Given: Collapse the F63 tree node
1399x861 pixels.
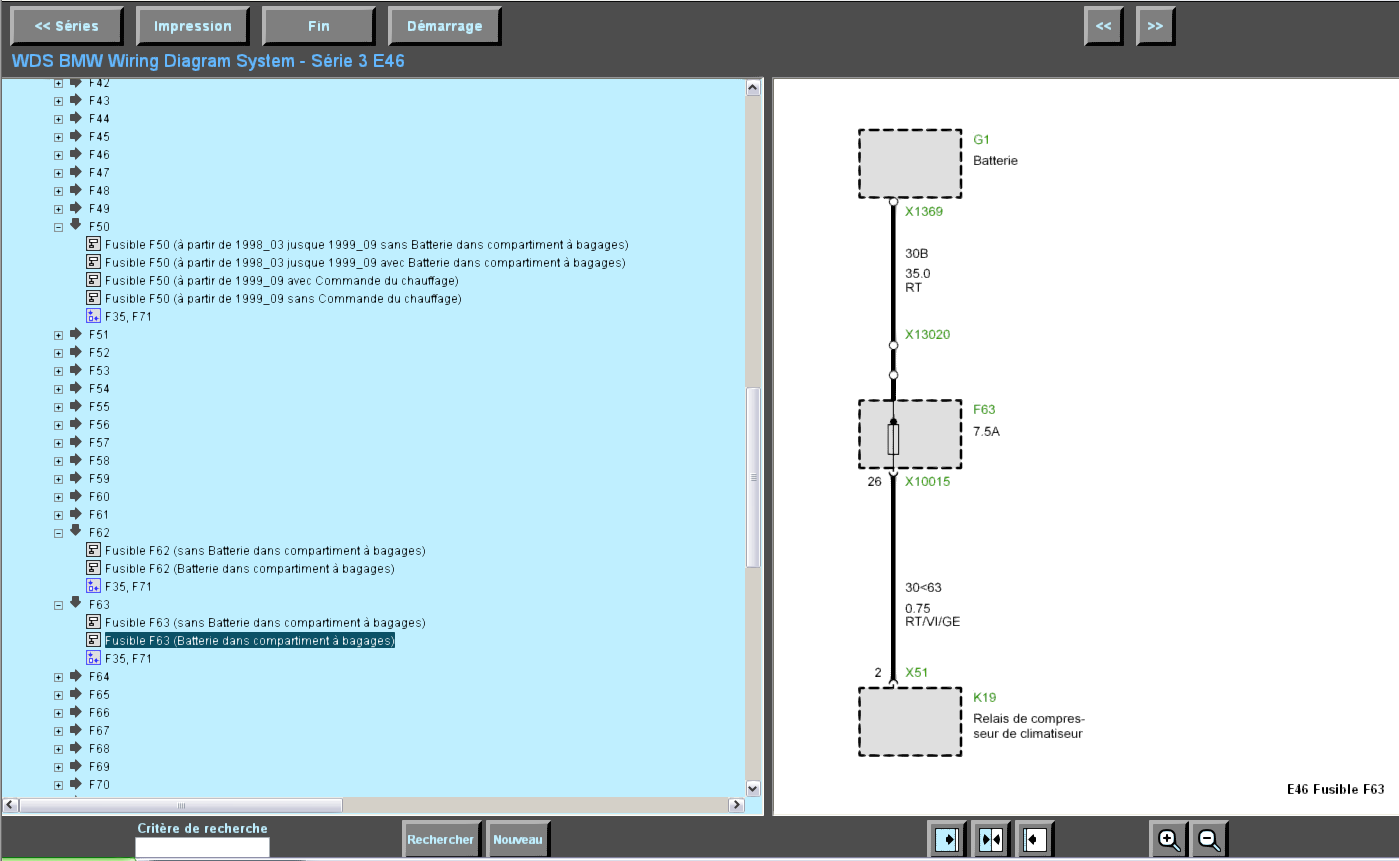Looking at the screenshot, I should [x=58, y=605].
